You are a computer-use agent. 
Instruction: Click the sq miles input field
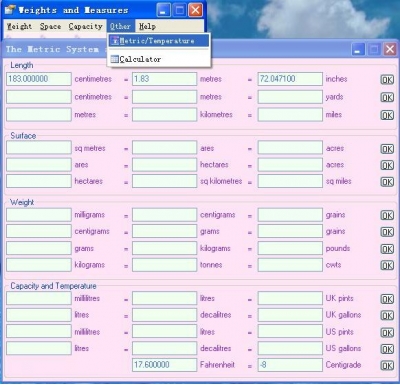click(290, 181)
